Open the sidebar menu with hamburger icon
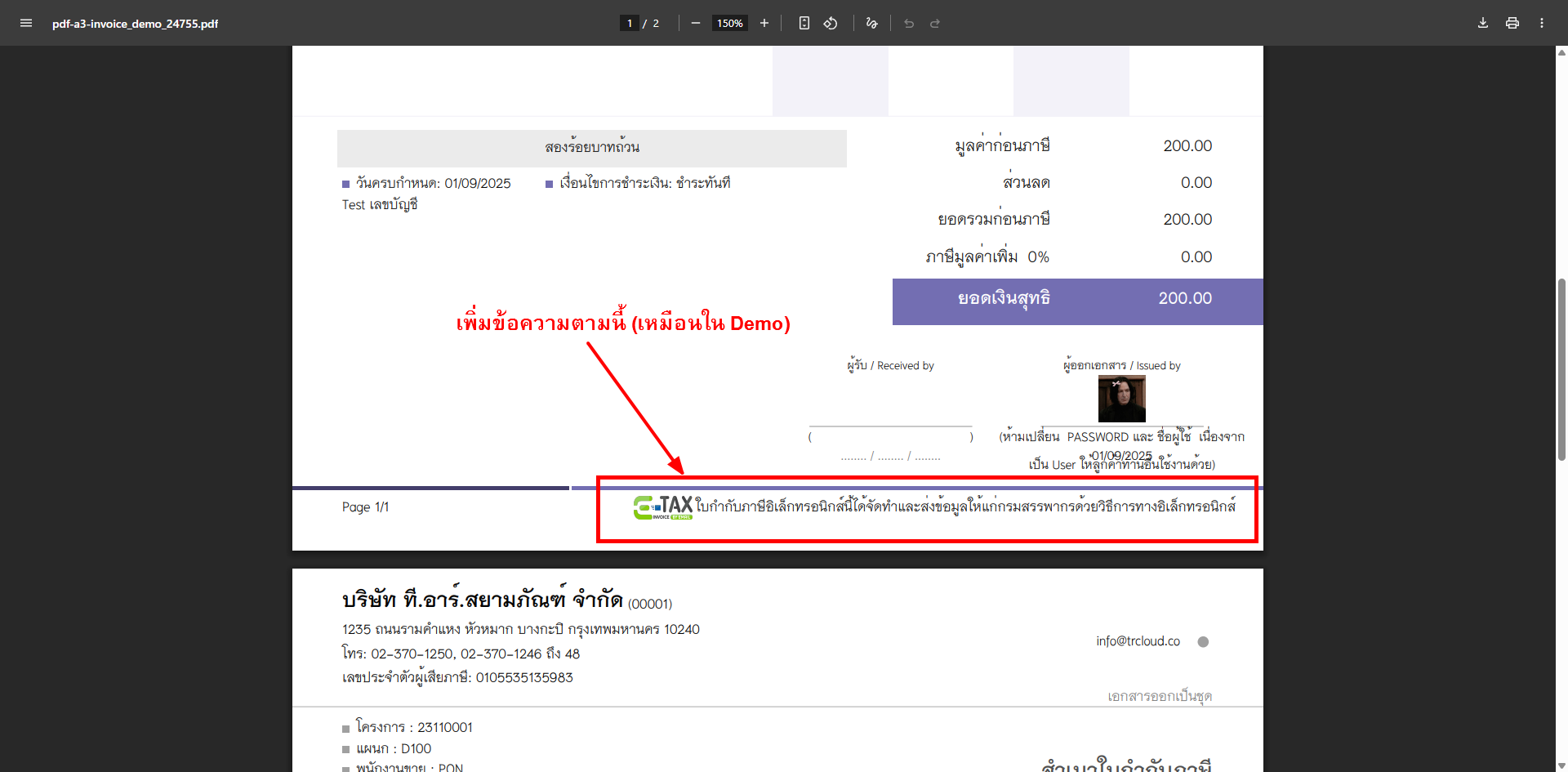Viewport: 1568px width, 772px height. (x=26, y=23)
